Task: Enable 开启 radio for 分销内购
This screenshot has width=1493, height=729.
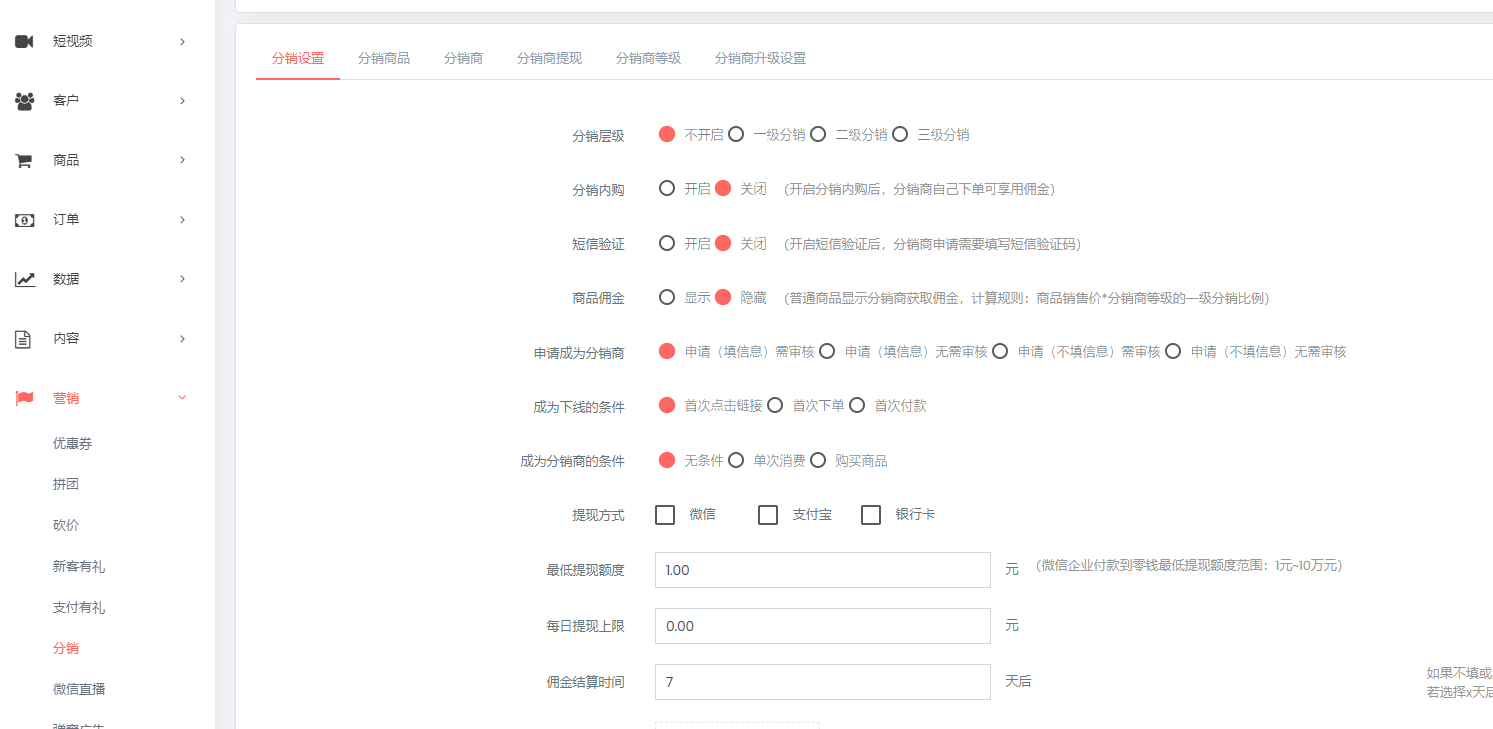Action: click(x=667, y=188)
